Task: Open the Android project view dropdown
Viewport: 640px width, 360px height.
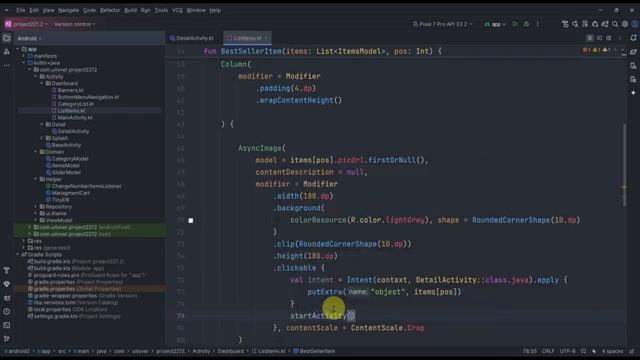Action: [x=29, y=38]
